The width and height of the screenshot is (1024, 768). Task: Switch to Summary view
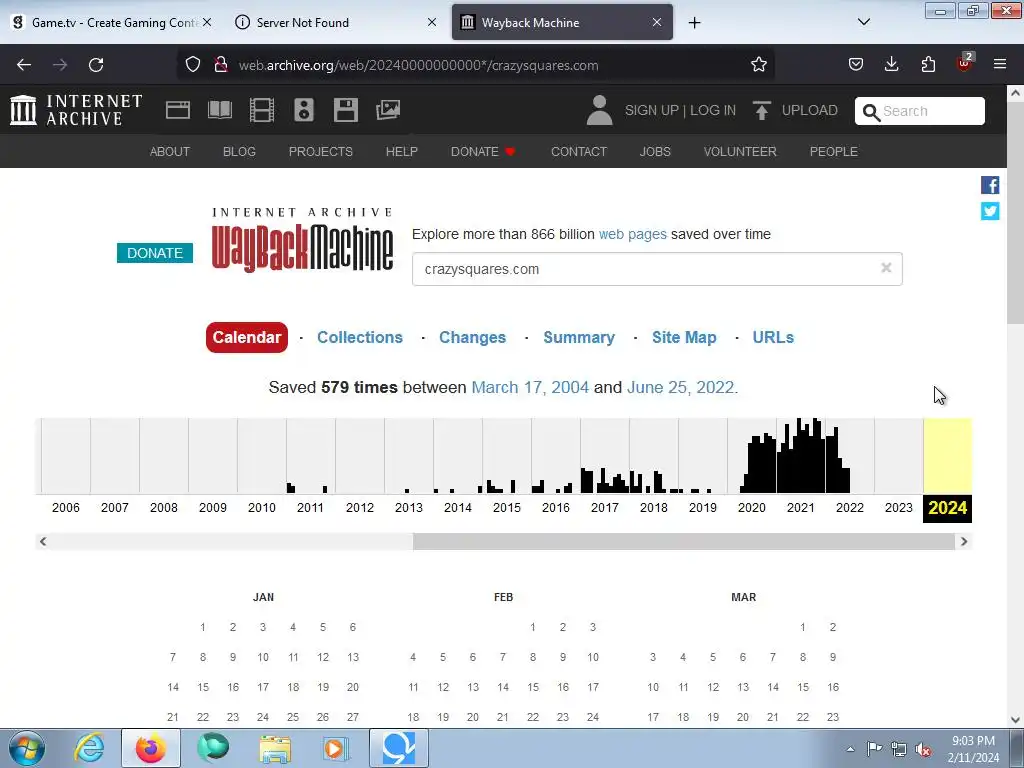point(579,337)
